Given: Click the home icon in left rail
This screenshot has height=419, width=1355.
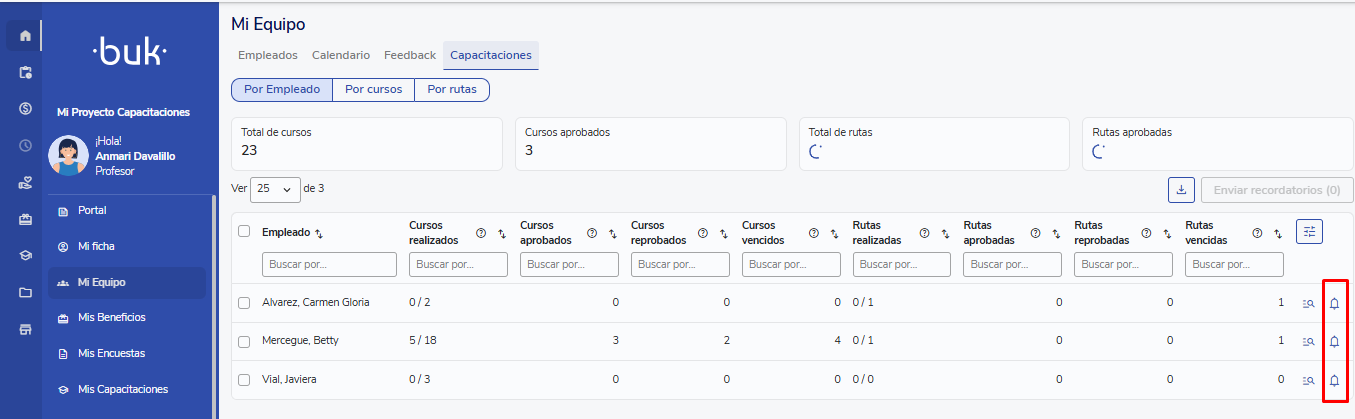Looking at the screenshot, I should pos(25,36).
